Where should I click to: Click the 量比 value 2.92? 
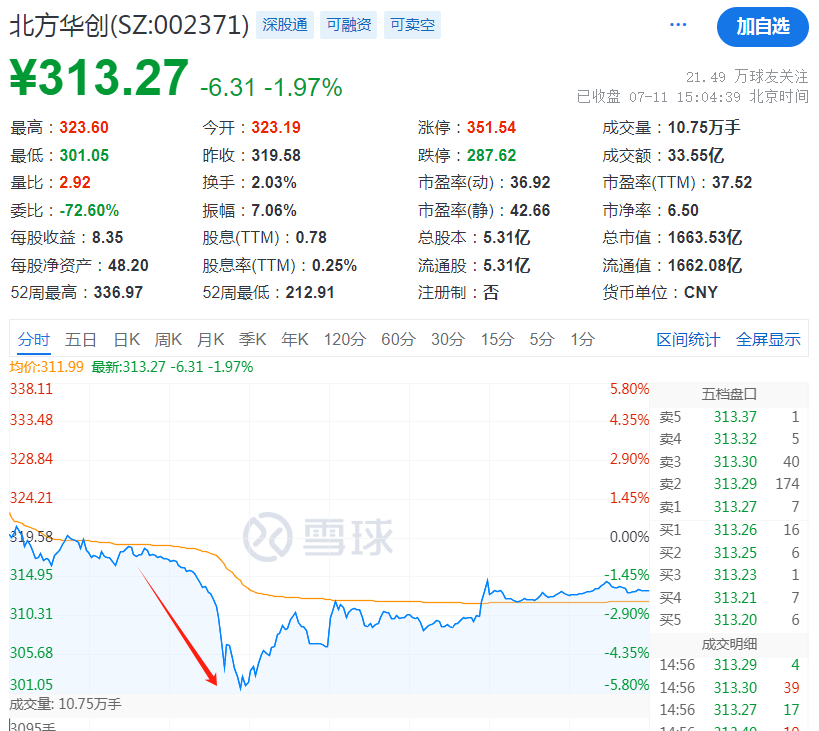tap(75, 182)
